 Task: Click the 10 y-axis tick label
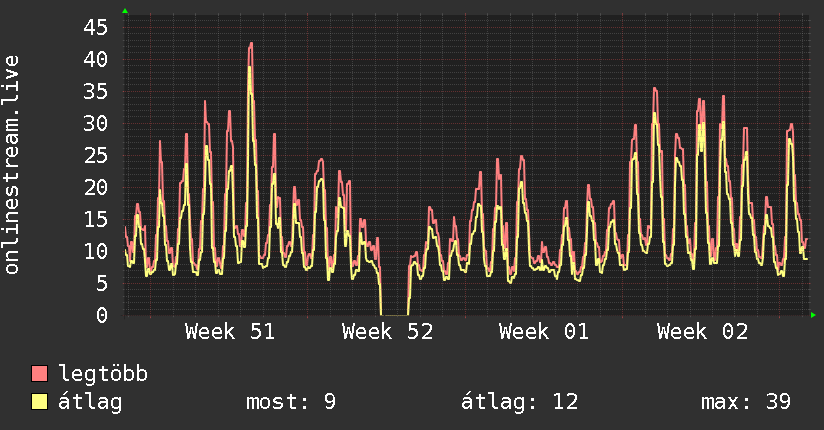[x=96, y=252]
